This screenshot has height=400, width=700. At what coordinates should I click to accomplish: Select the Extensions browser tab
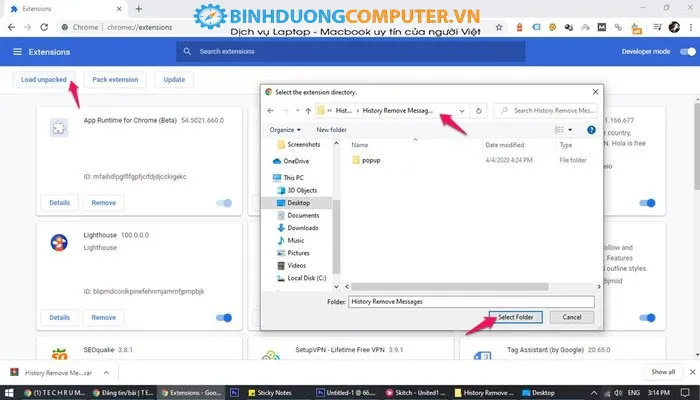pyautogui.click(x=66, y=9)
